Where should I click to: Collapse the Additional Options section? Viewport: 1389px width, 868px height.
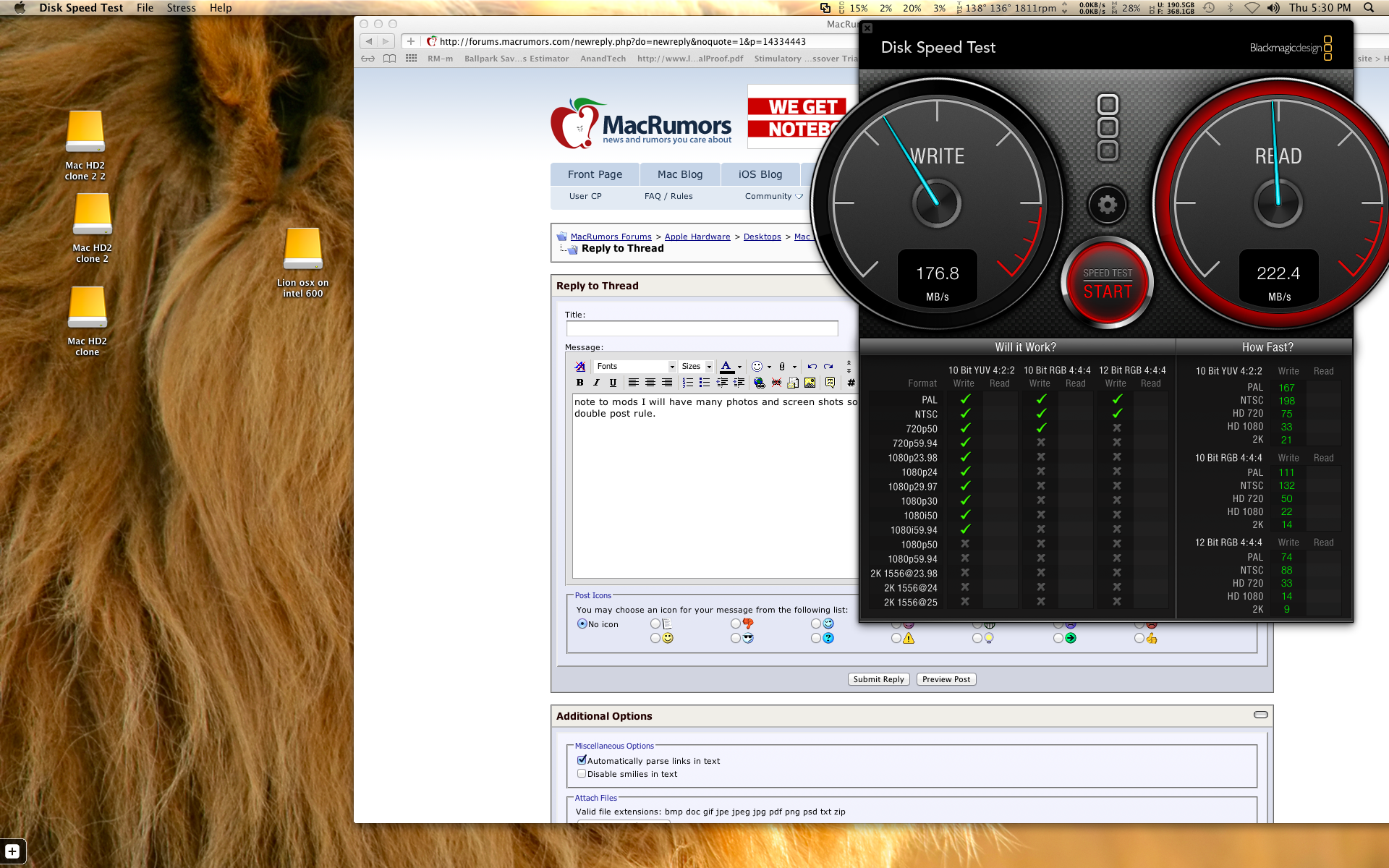pos(1261,715)
